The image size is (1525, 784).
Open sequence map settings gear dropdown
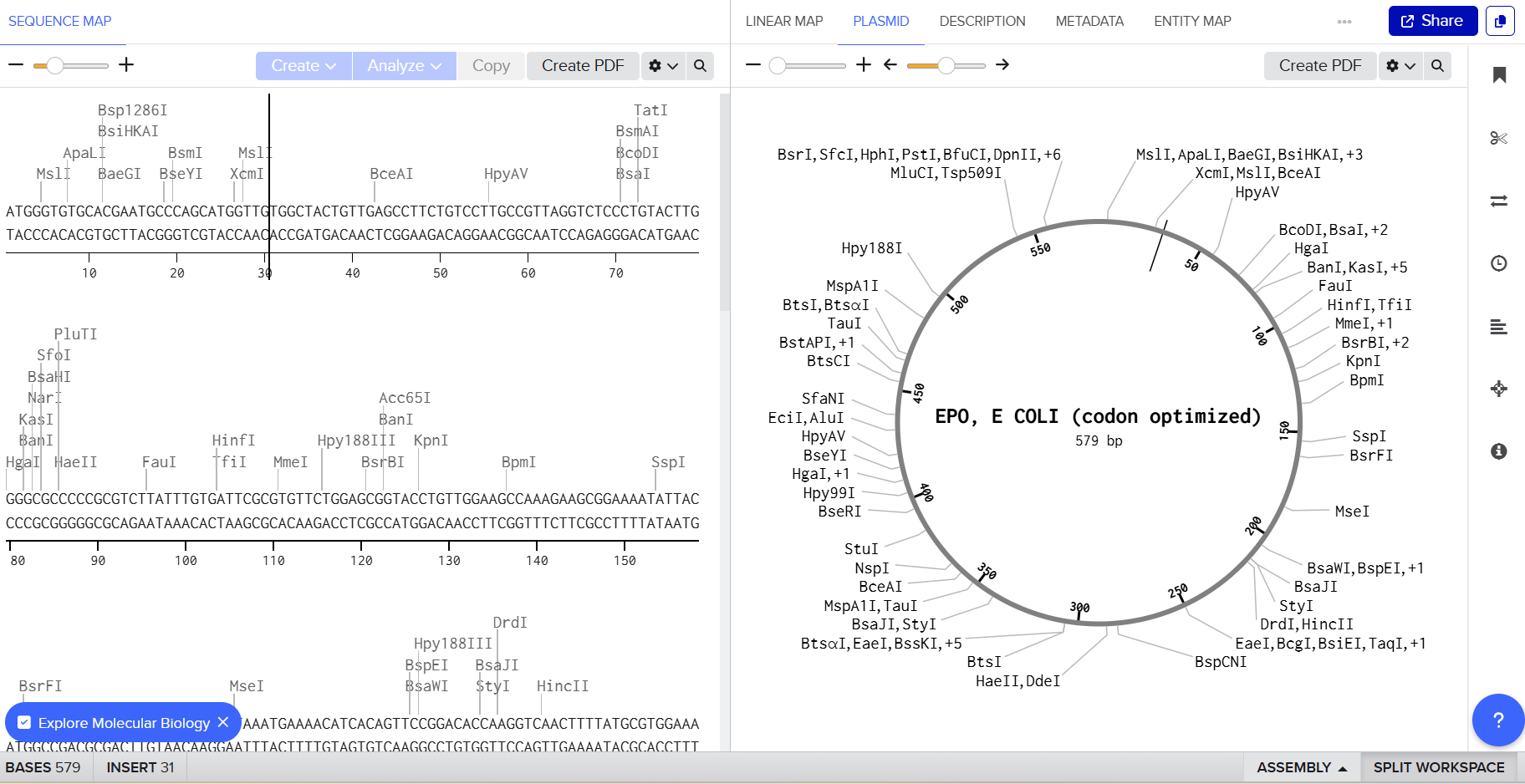(663, 65)
